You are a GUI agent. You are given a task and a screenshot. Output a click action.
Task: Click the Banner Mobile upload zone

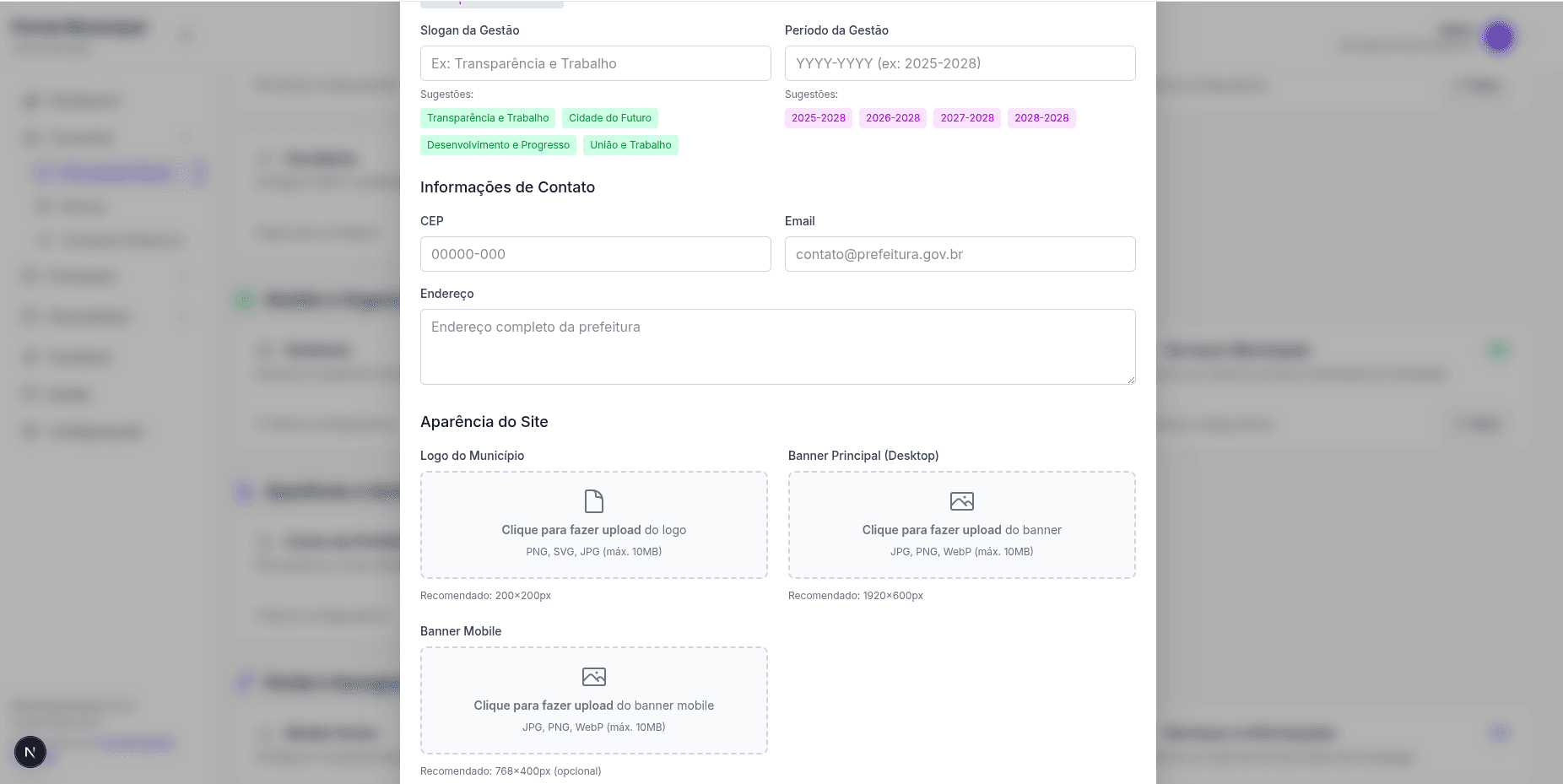coord(594,700)
